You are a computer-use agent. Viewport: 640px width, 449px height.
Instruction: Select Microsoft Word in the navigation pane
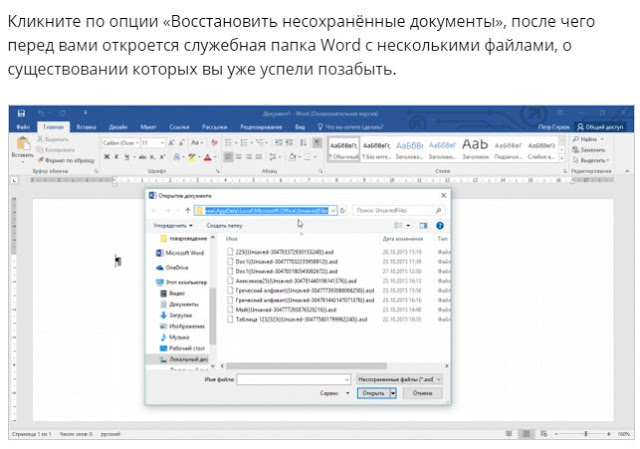[181, 254]
